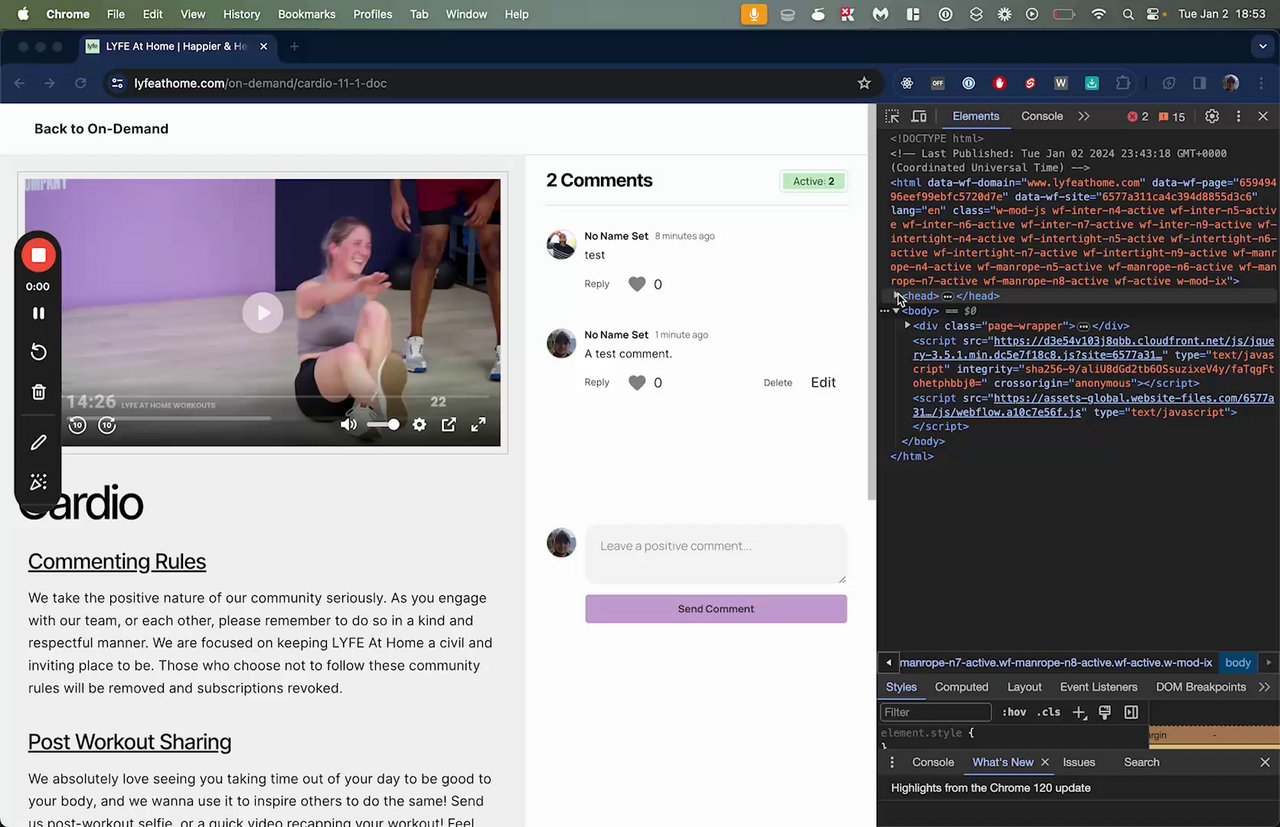Screen dimensions: 1280x827
Task: Open the DevTools customize three-dot menu
Action: 1239,116
